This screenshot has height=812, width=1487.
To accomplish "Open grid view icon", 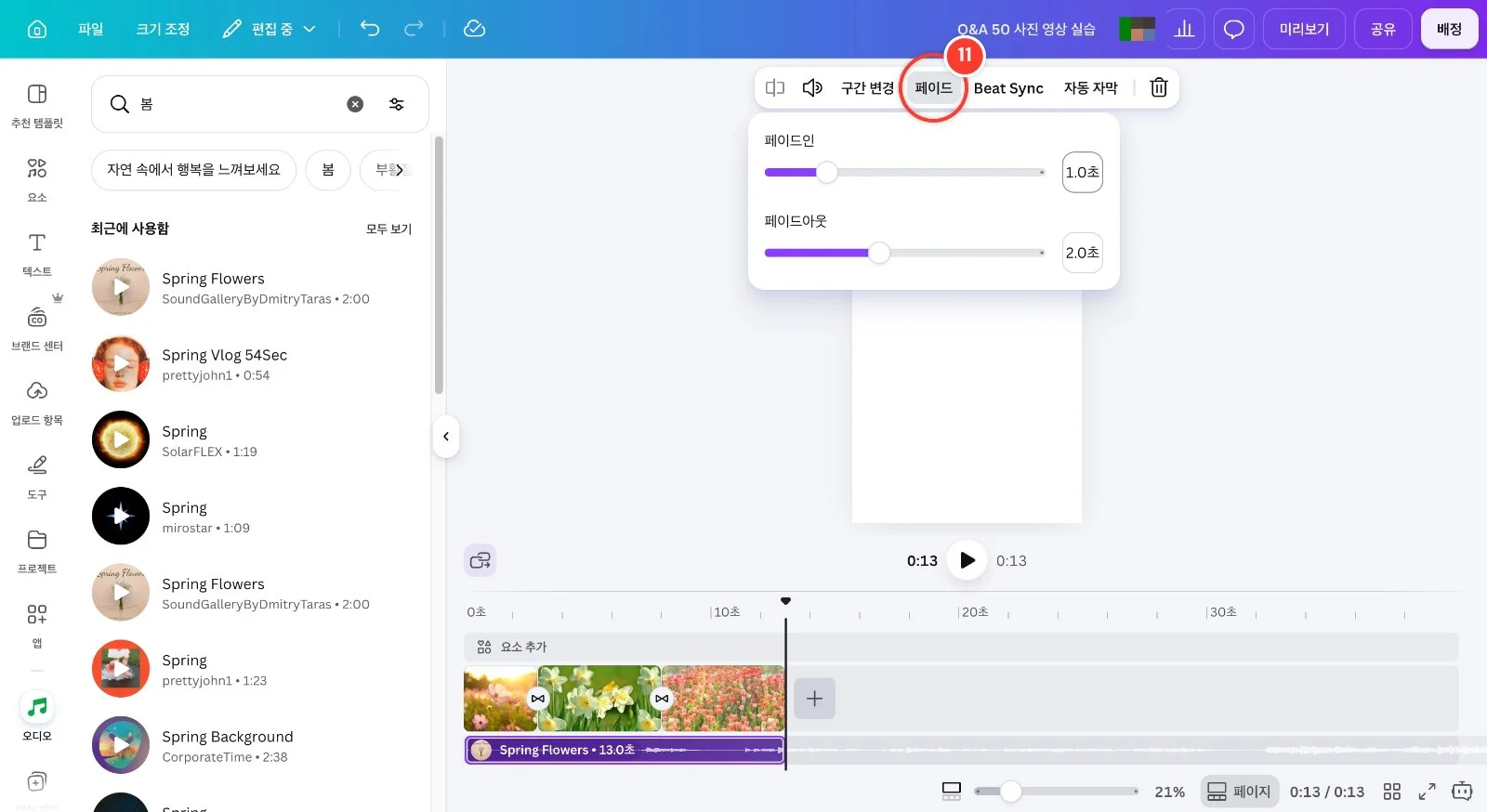I will click(1391, 792).
